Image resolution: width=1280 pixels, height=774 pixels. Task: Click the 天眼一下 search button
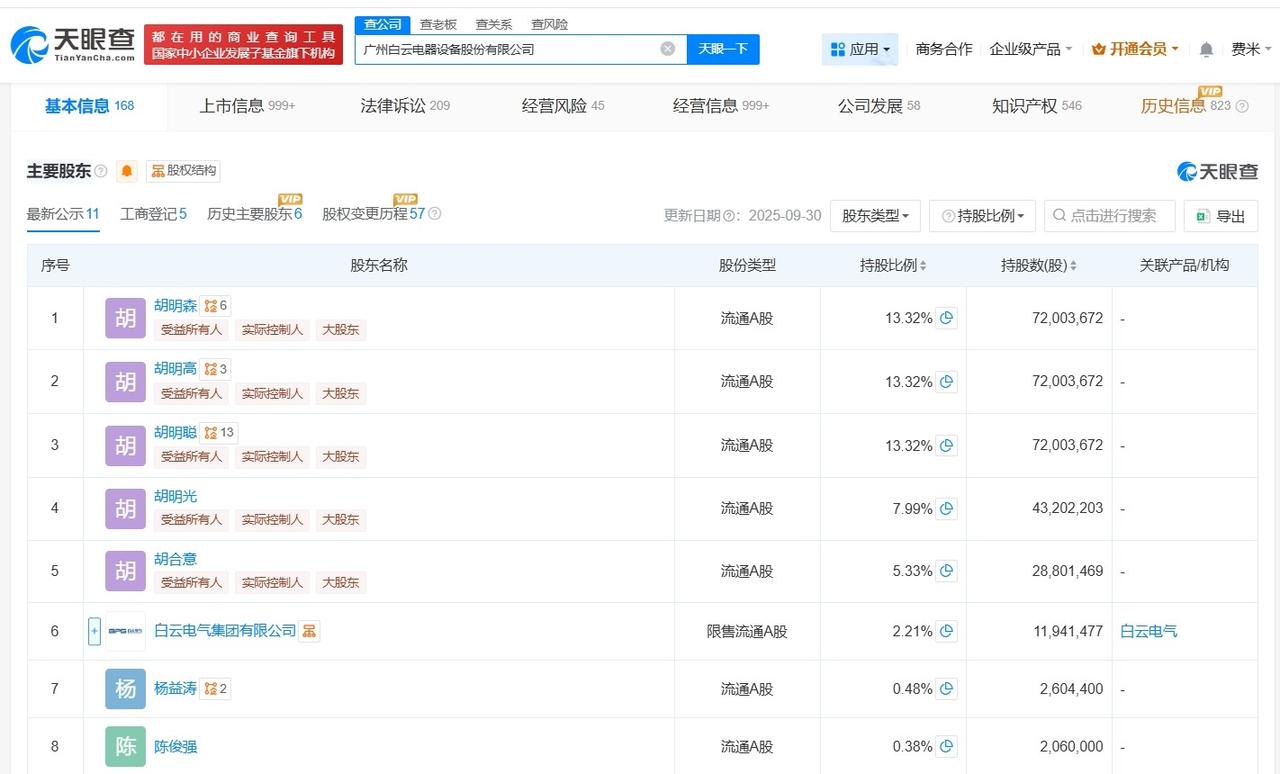[723, 49]
